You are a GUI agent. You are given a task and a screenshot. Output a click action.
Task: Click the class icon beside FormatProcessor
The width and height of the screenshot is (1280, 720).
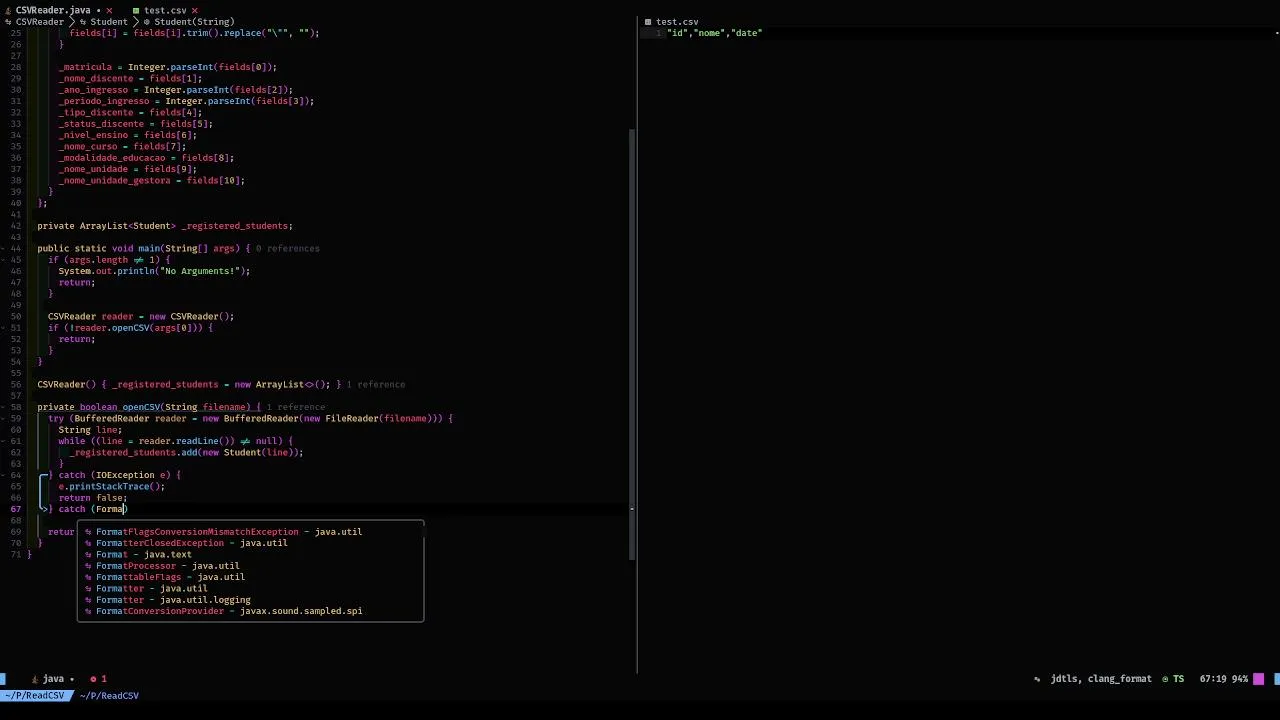pos(88,566)
